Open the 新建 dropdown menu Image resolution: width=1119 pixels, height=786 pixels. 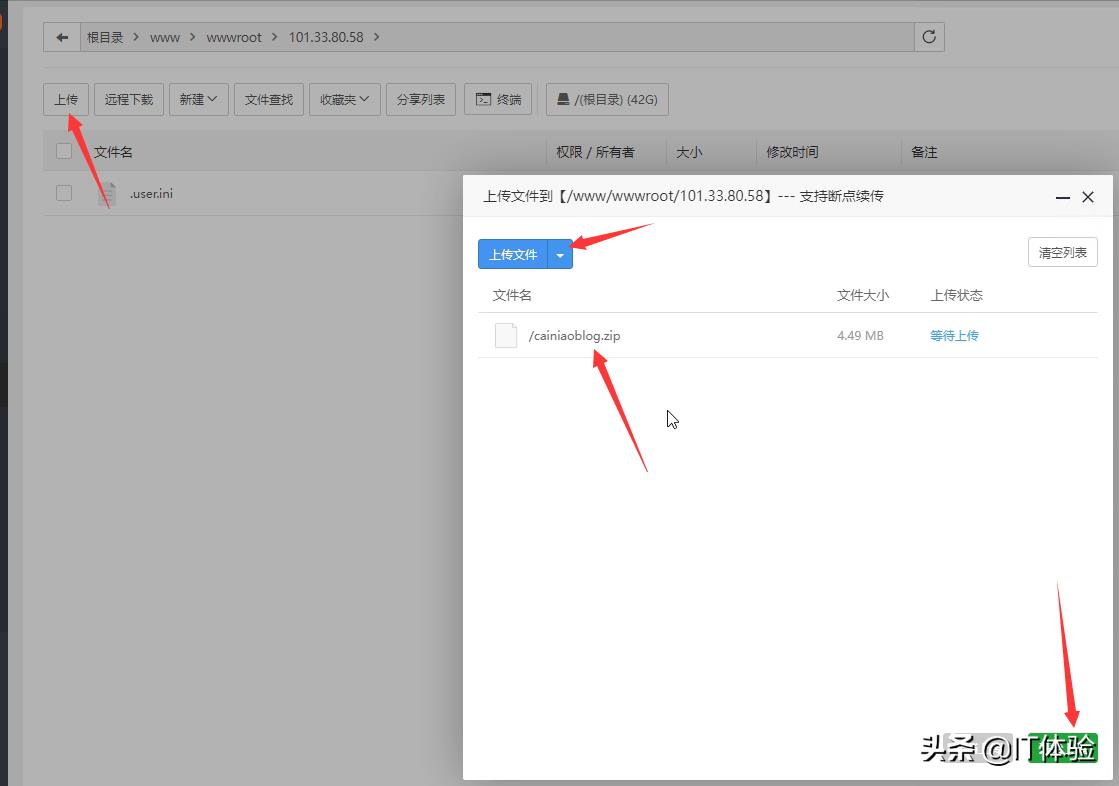(199, 99)
